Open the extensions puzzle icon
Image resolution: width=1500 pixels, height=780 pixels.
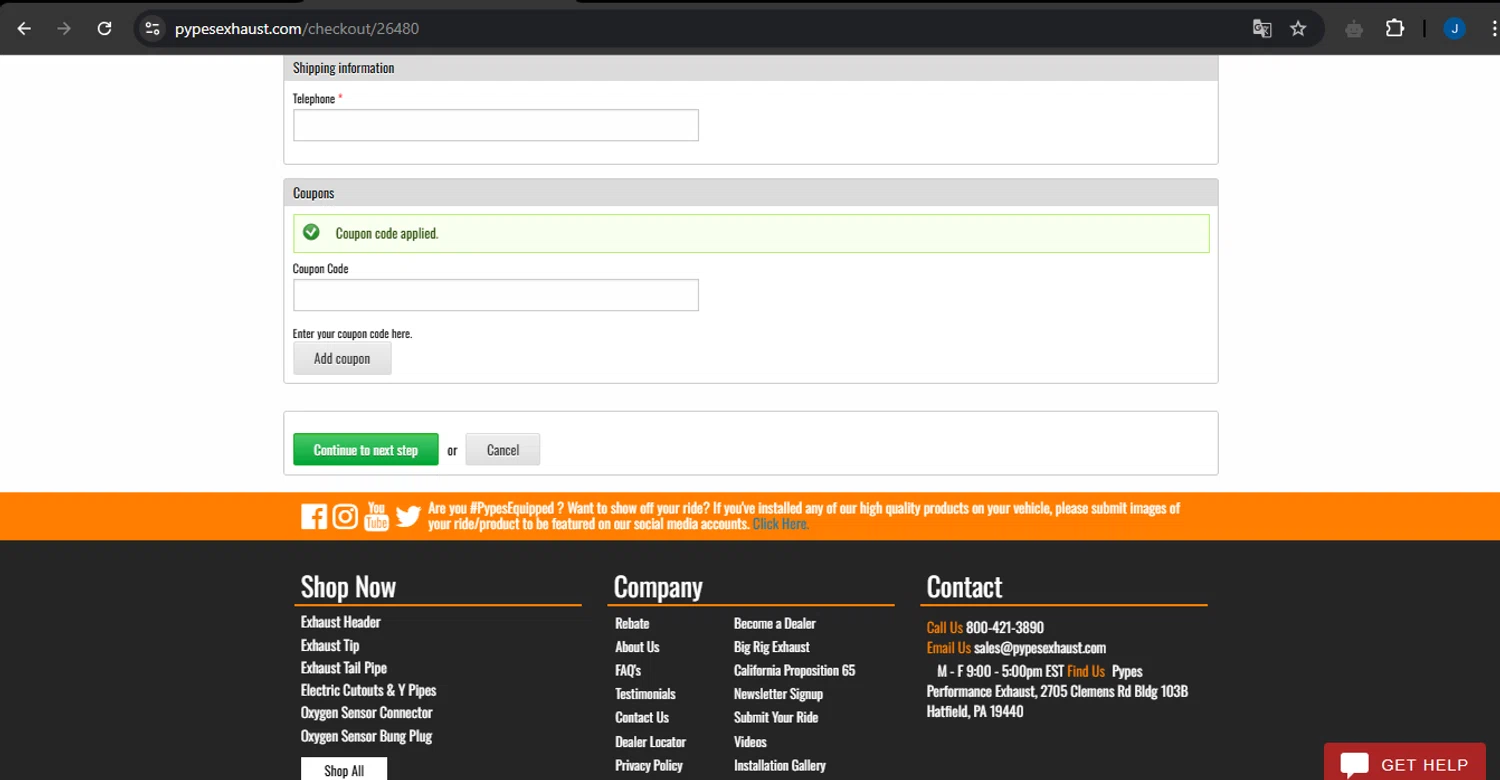1395,29
